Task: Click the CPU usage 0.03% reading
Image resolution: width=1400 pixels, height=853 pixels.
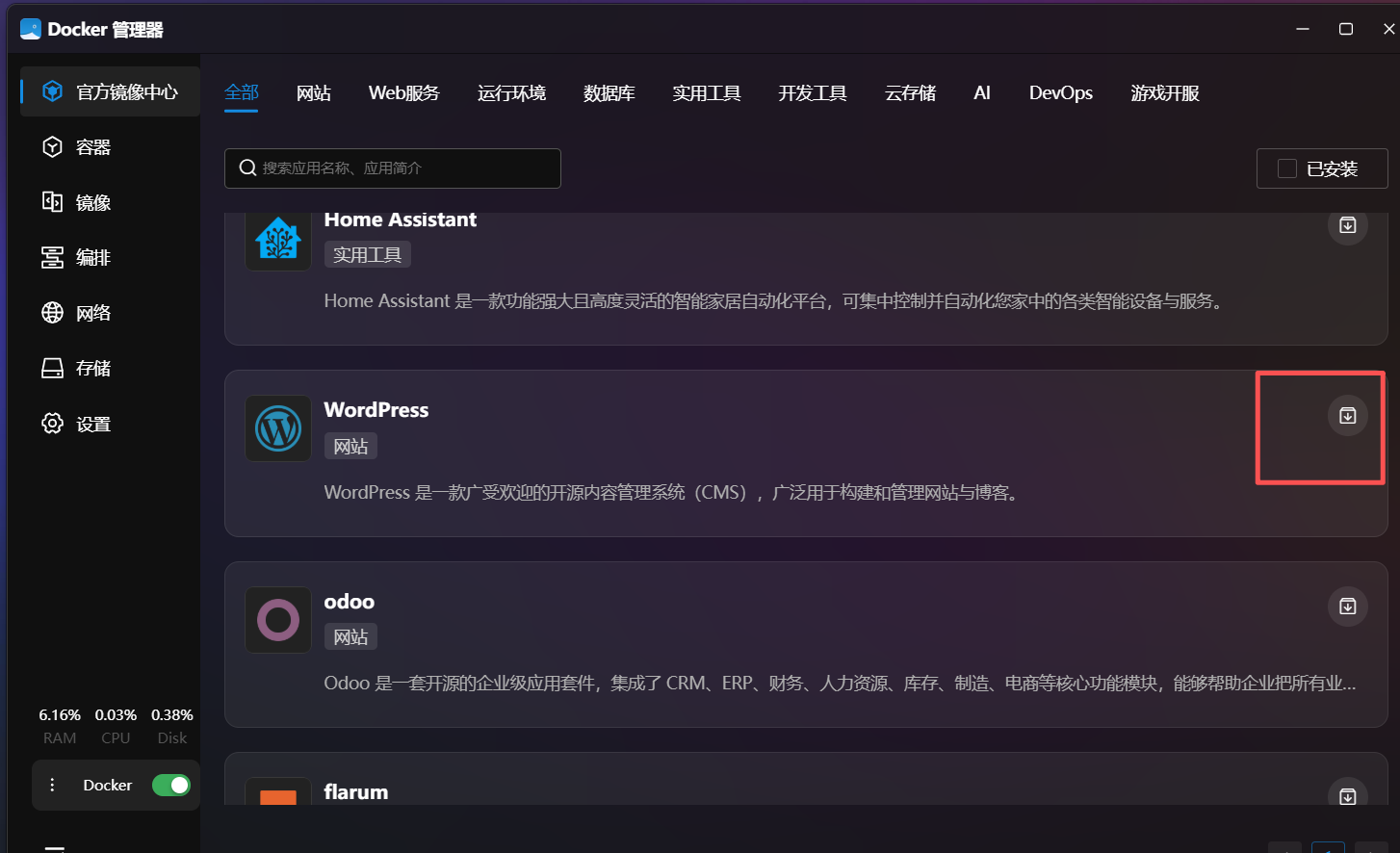Action: coord(116,715)
